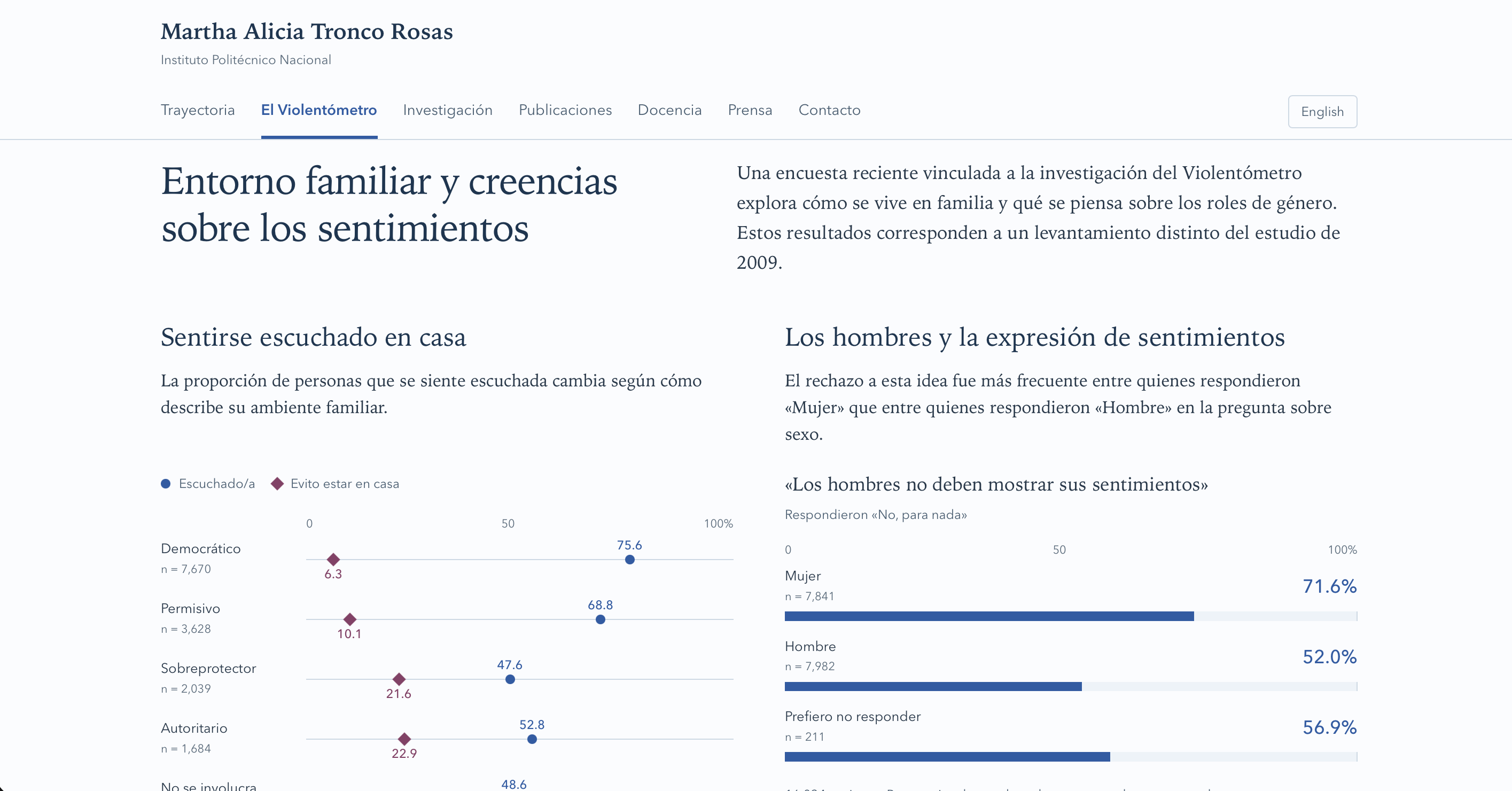This screenshot has height=791, width=1512.
Task: Select the Sobreprotector 47.6 blue data point
Action: (x=510, y=679)
